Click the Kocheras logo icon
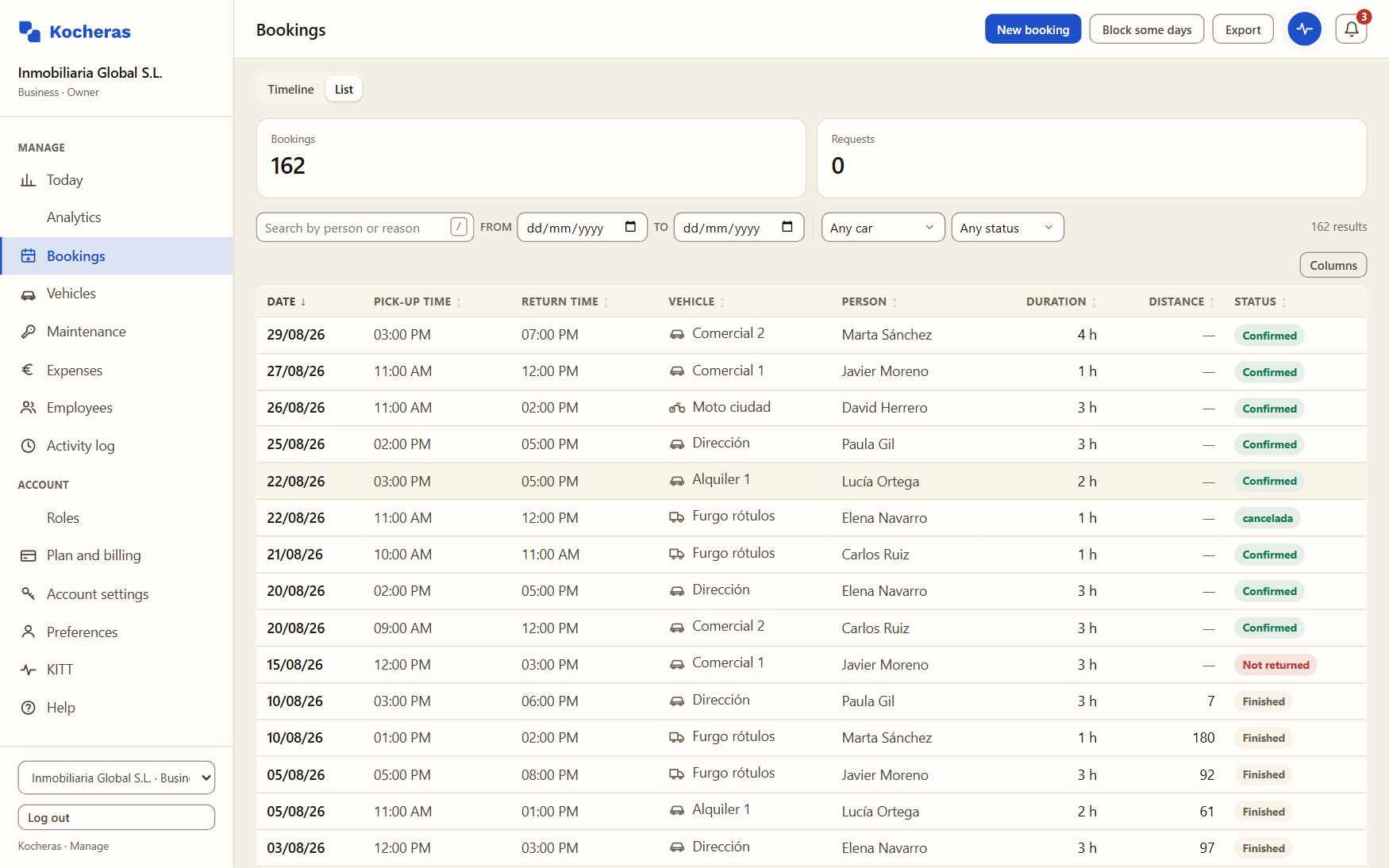 (x=29, y=32)
